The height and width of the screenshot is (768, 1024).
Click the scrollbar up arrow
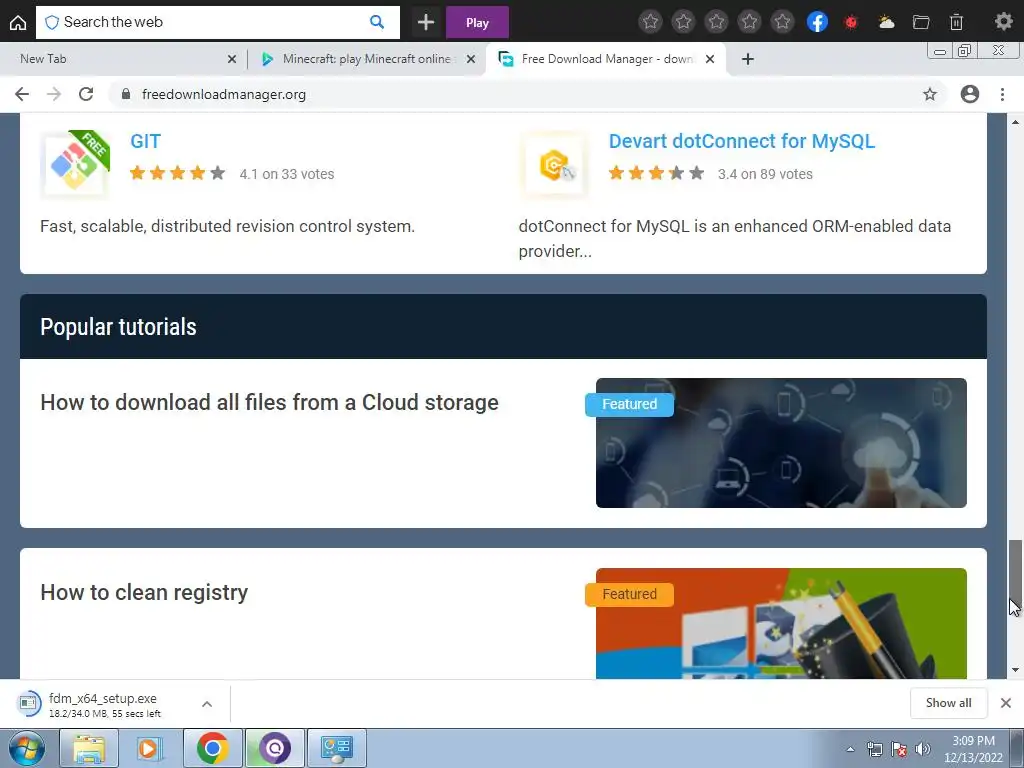coord(1016,121)
